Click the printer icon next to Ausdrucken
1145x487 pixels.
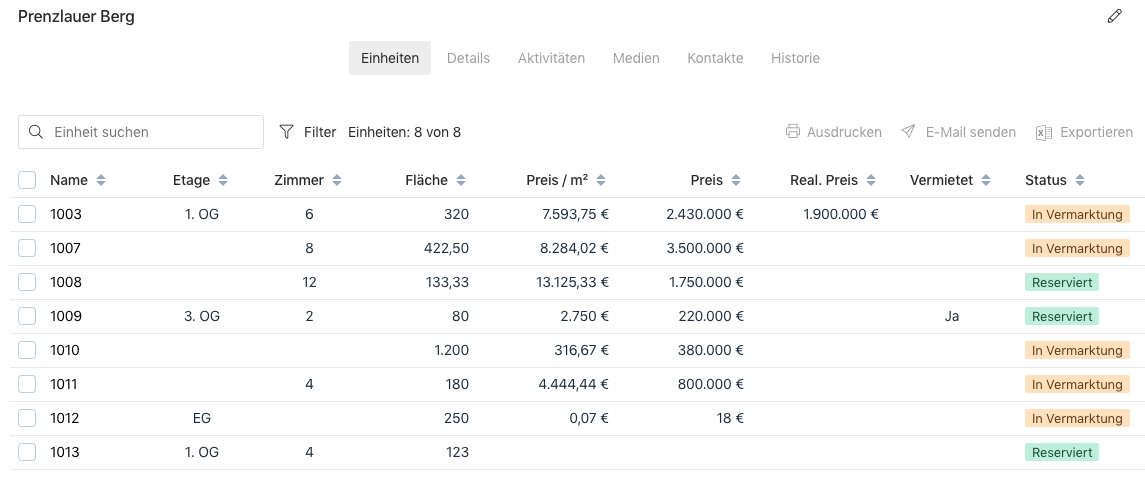click(x=793, y=132)
